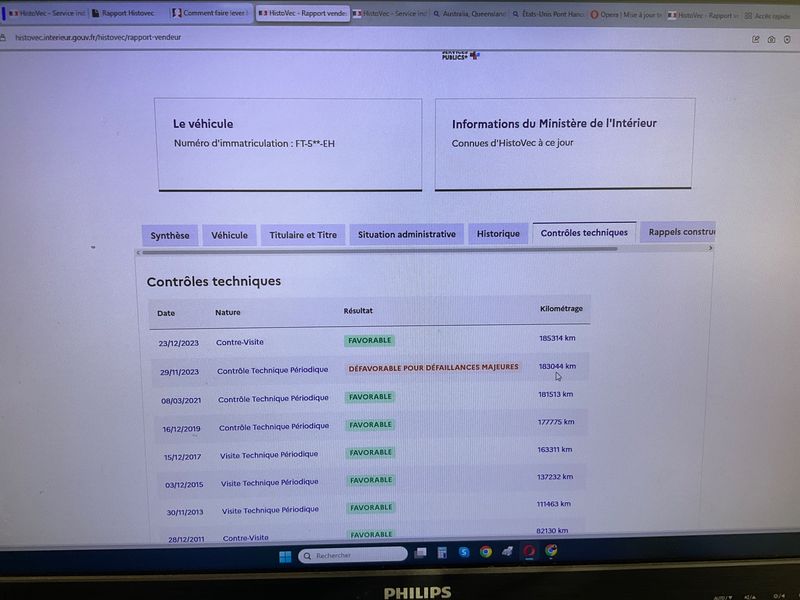The image size is (800, 600).
Task: Click the 183044 km mileage cell
Action: pos(557,366)
